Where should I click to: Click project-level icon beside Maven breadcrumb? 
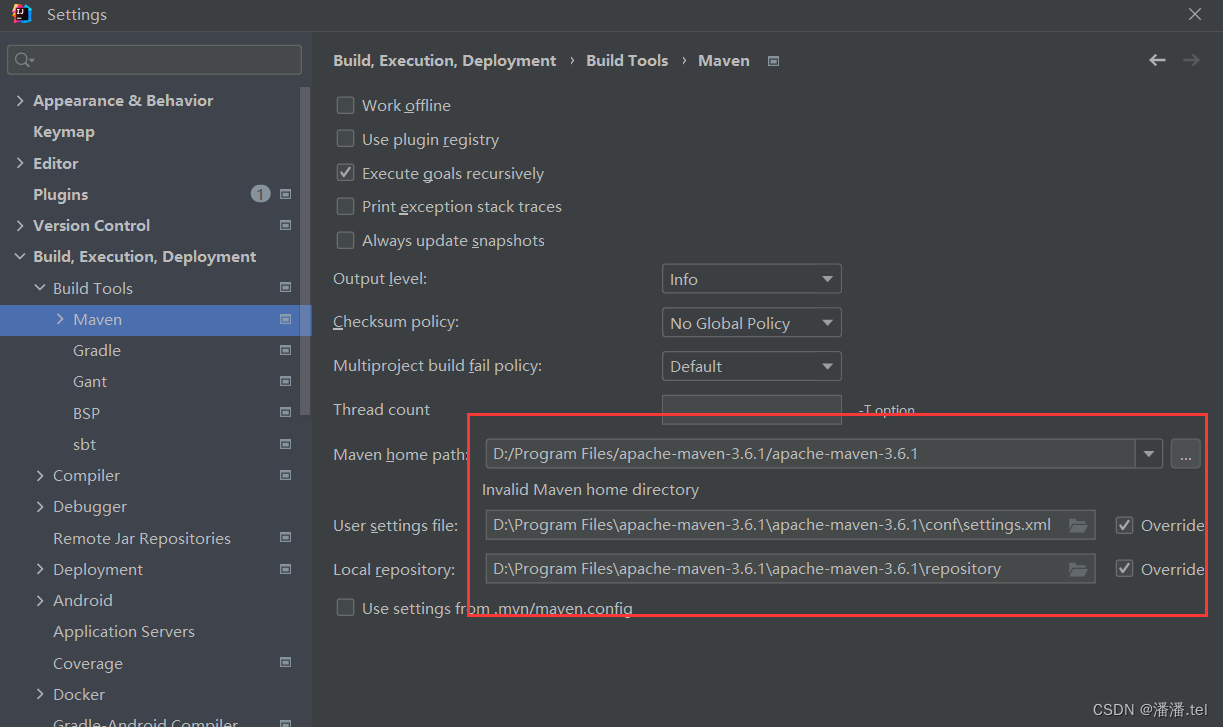click(x=773, y=61)
